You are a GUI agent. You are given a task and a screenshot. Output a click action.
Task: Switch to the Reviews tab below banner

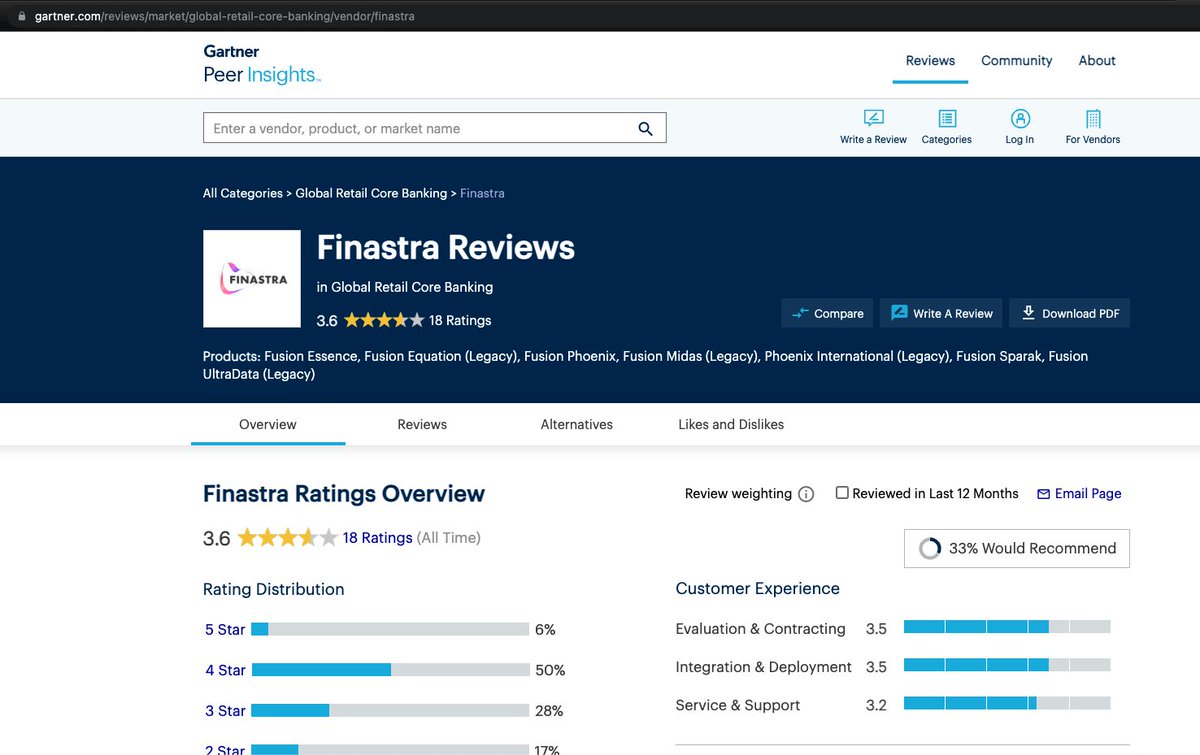tap(422, 424)
